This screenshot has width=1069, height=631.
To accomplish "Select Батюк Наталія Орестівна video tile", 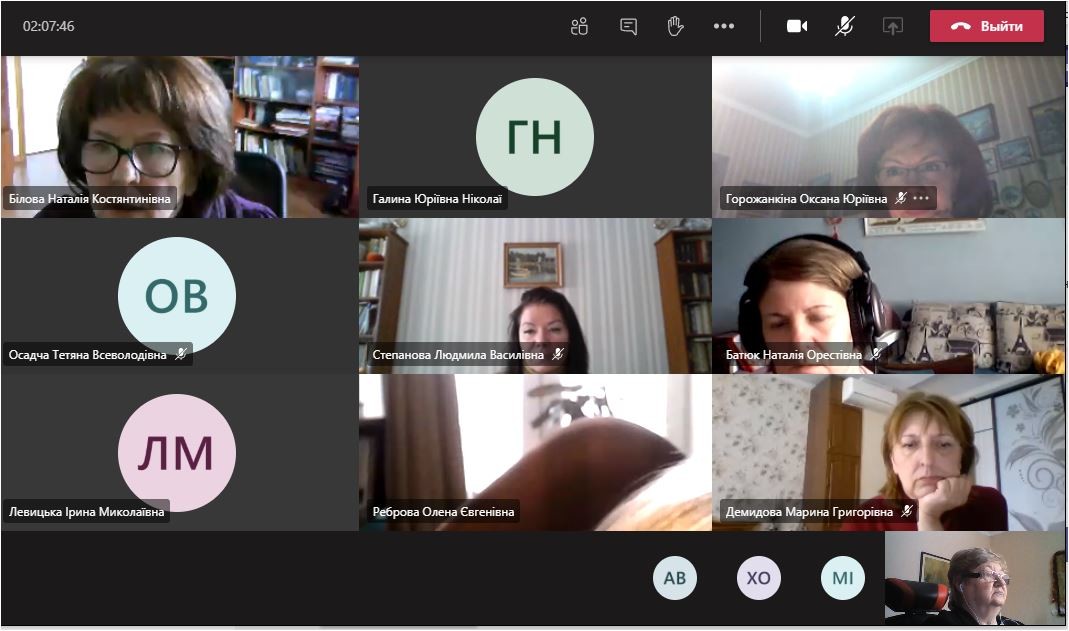I will 889,296.
